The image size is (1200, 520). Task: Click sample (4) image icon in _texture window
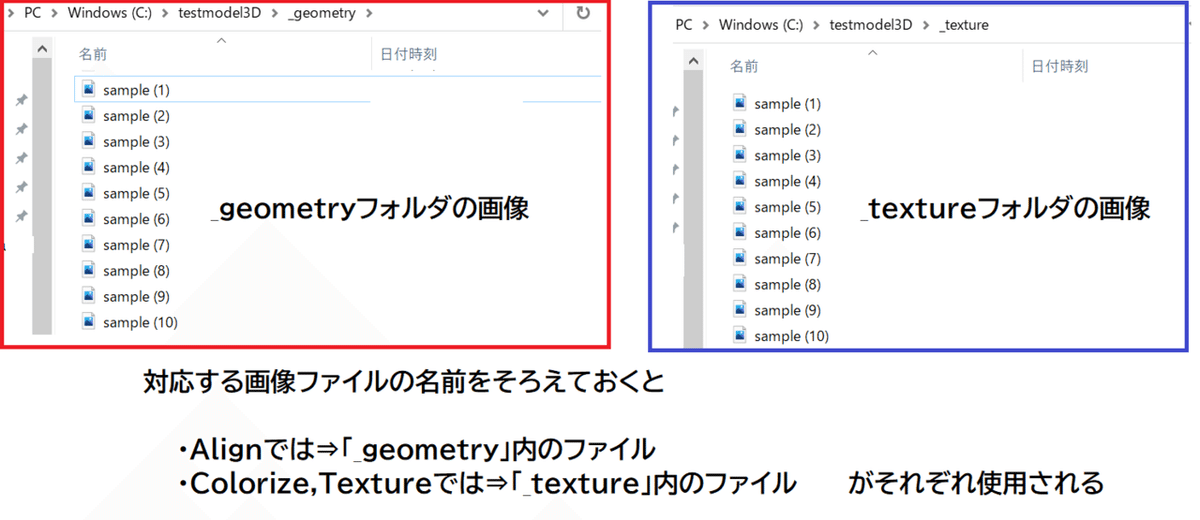coord(740,180)
